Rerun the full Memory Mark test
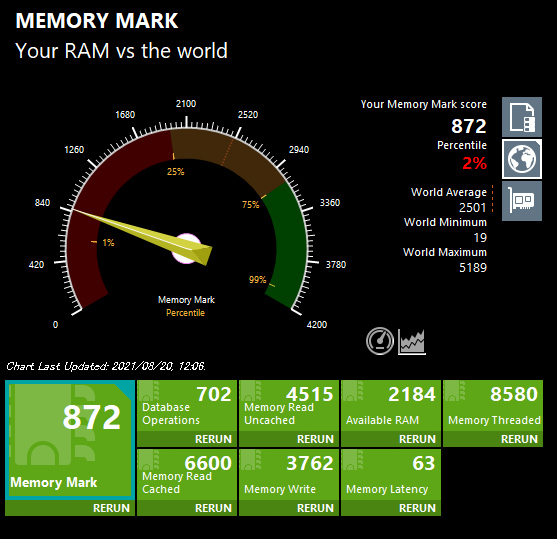Screen dimensions: 557x539 111,508
